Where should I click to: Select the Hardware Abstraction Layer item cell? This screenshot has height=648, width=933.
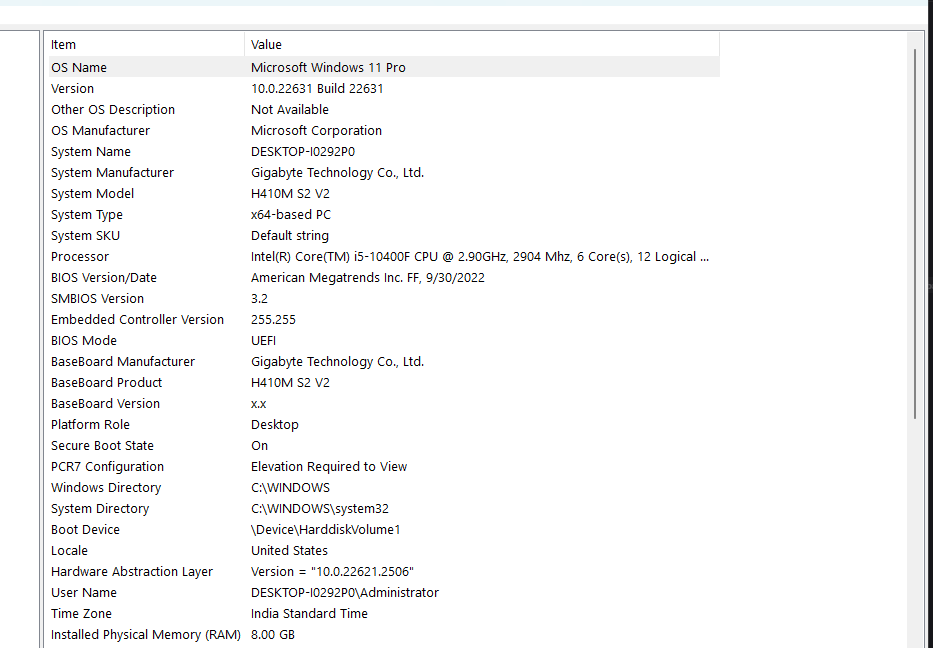click(x=132, y=572)
